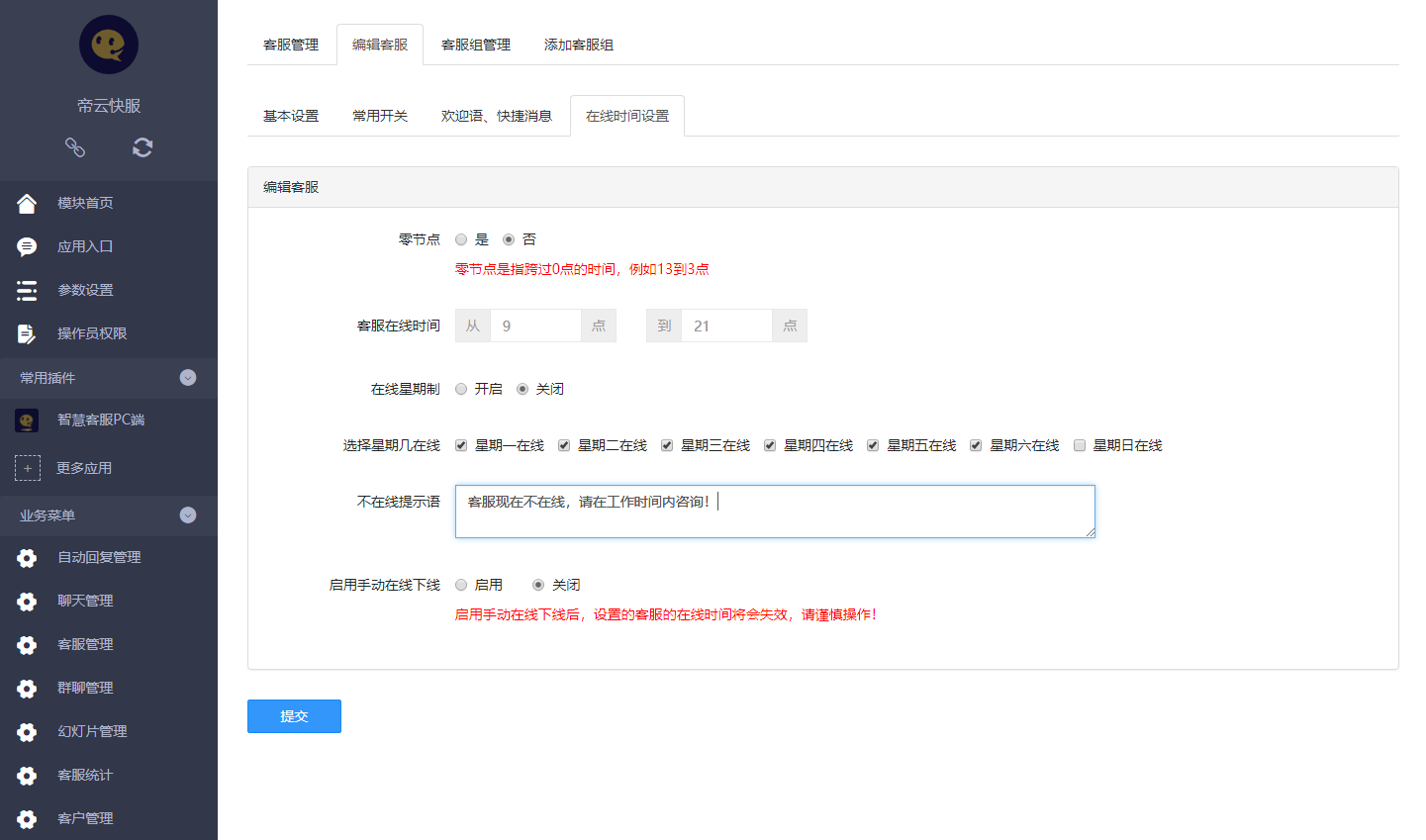The image size is (1426, 840).
Task: Select 否 for 零节点
Action: click(509, 239)
